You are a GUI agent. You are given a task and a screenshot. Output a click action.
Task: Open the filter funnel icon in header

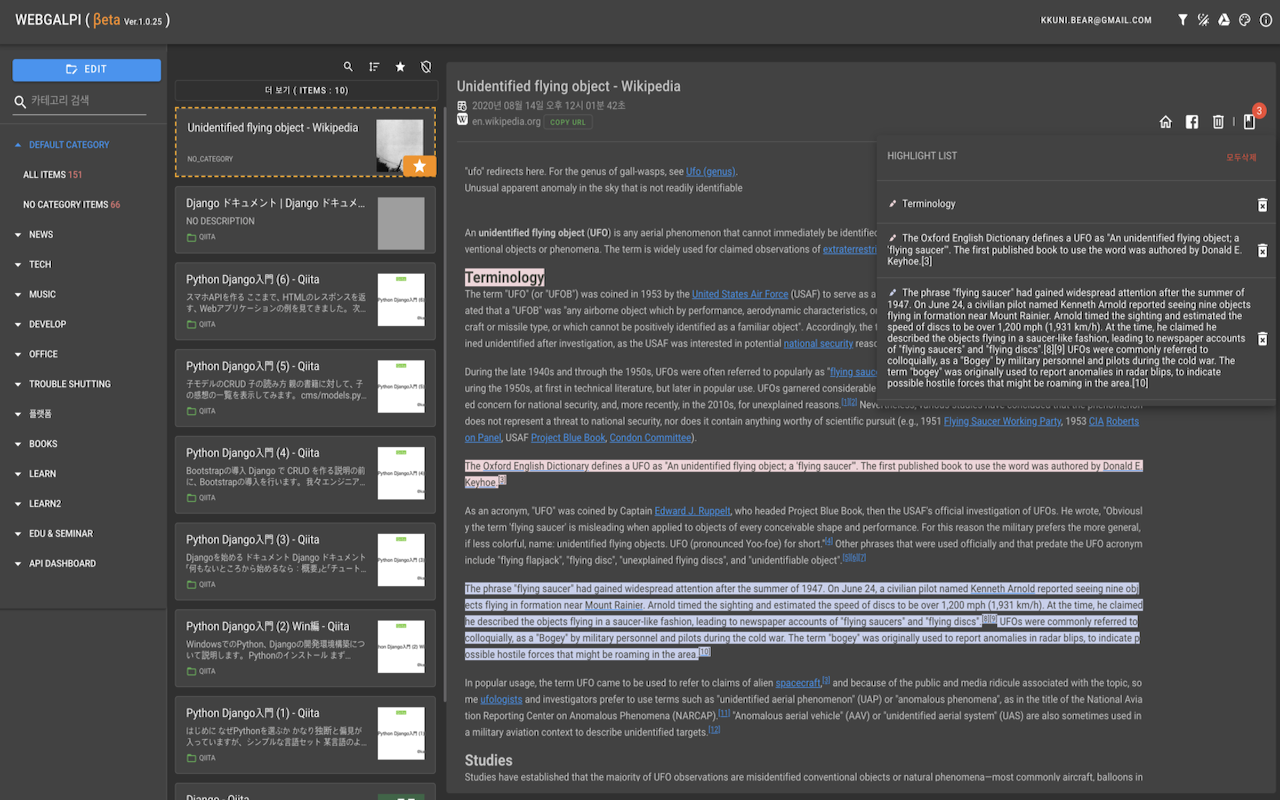pyautogui.click(x=1183, y=19)
